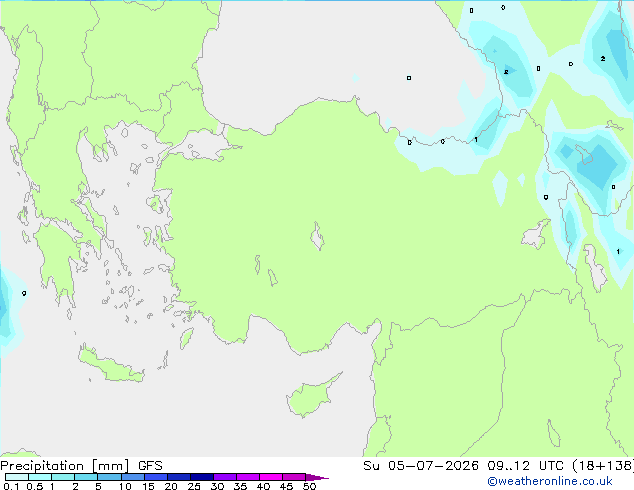
Task: Click the 'GFS' model label
Action: pyautogui.click(x=150, y=466)
